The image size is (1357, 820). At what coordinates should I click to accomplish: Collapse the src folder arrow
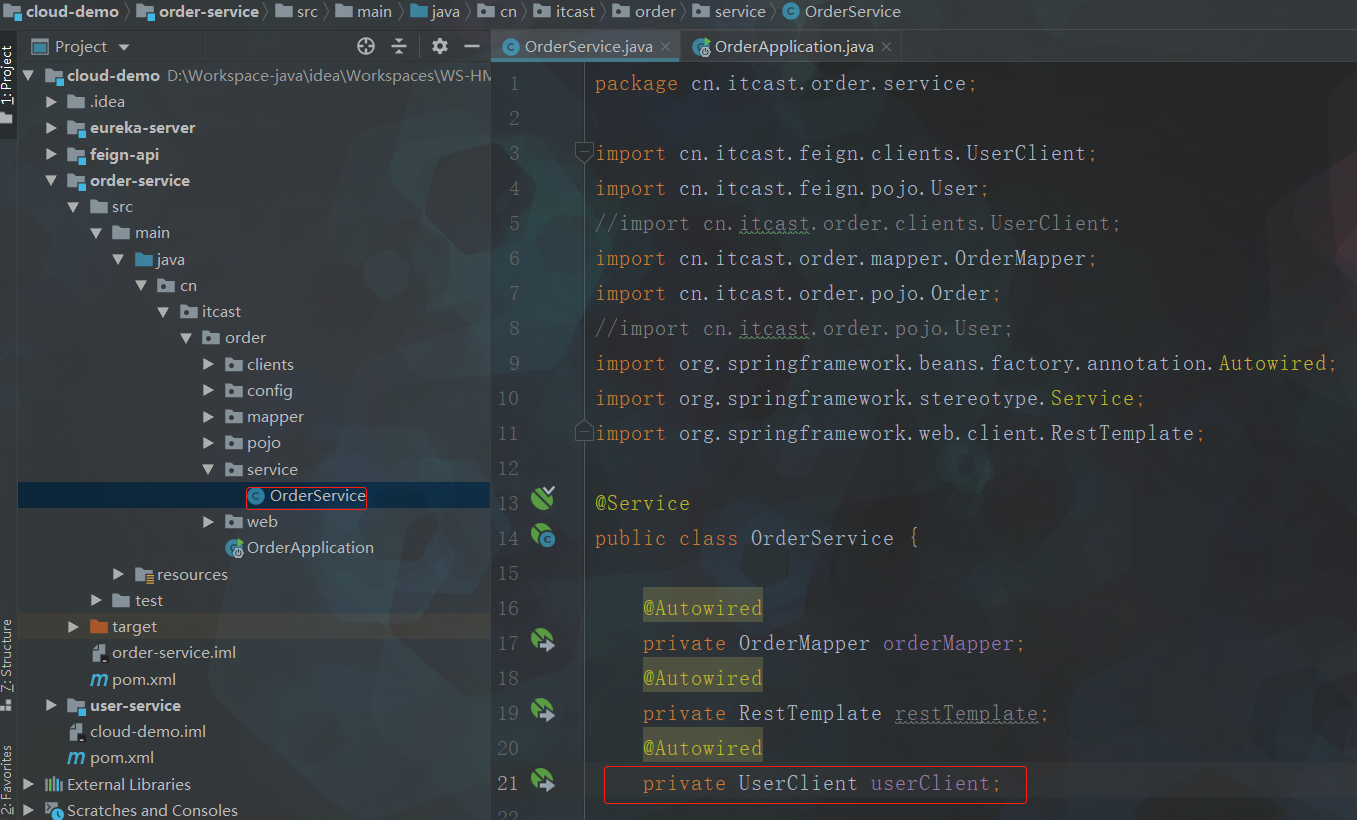click(74, 207)
